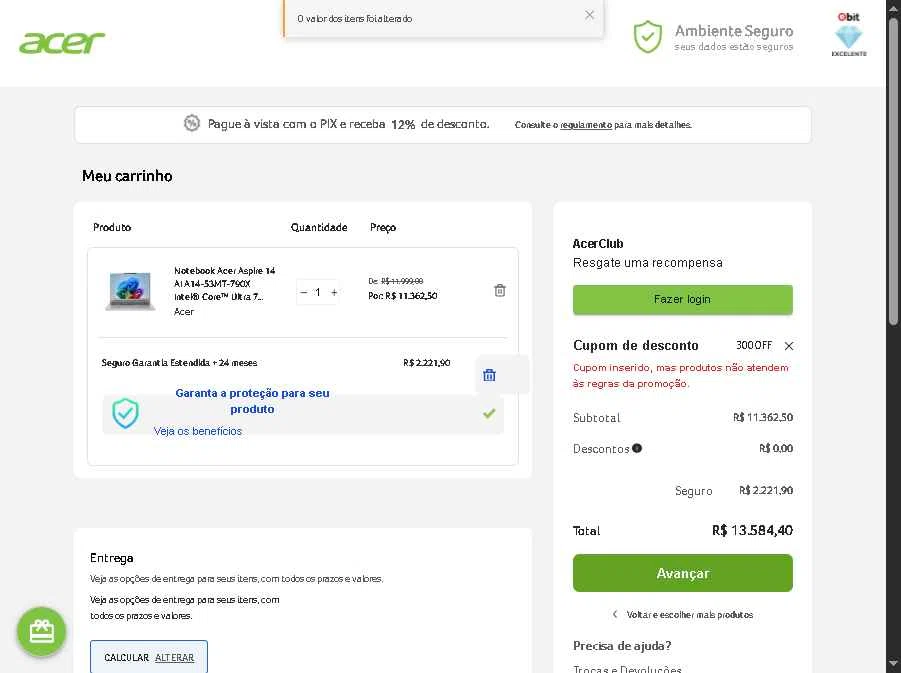Click Seguro Garantia Estendida +24 meses text

click(x=179, y=363)
